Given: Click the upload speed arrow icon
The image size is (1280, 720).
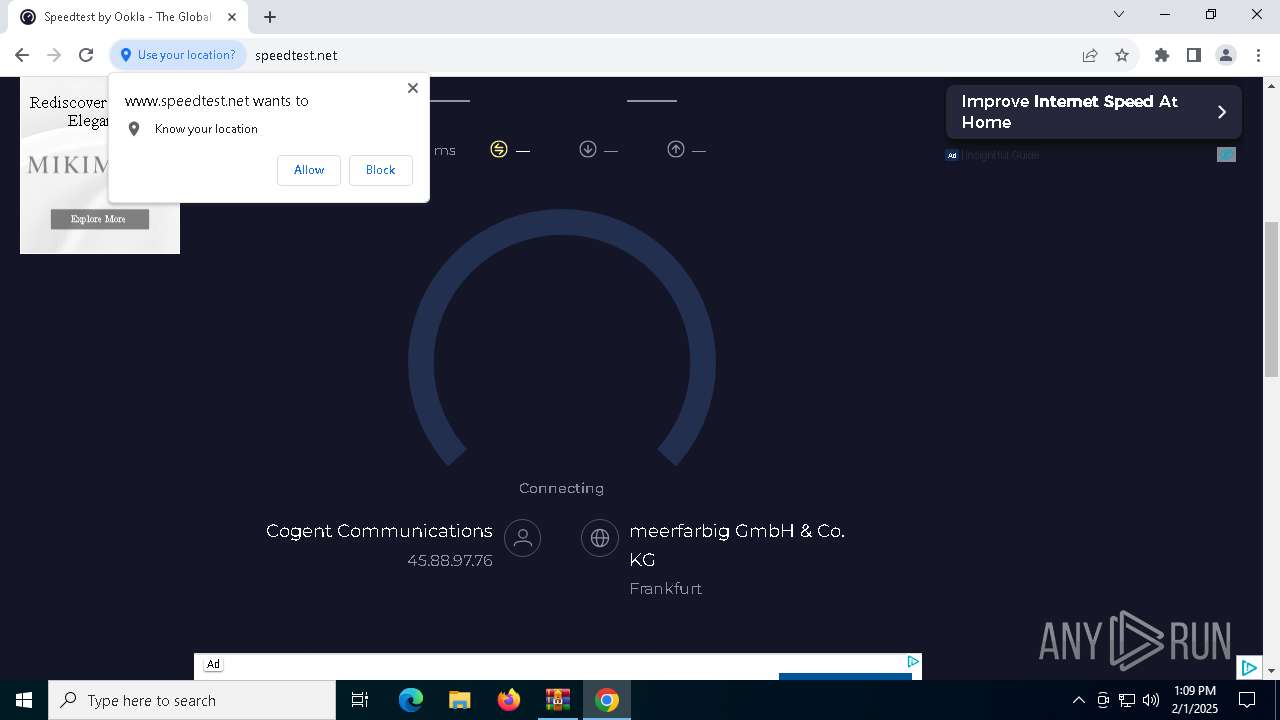Looking at the screenshot, I should click(x=676, y=149).
